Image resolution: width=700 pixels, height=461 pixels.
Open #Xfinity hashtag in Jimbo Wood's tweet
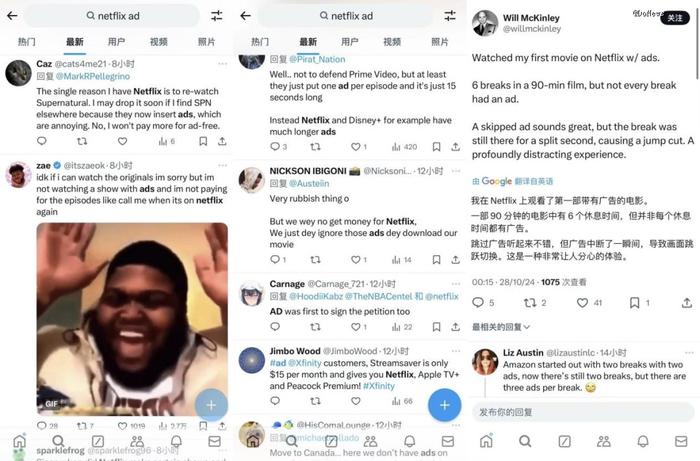[x=379, y=386]
